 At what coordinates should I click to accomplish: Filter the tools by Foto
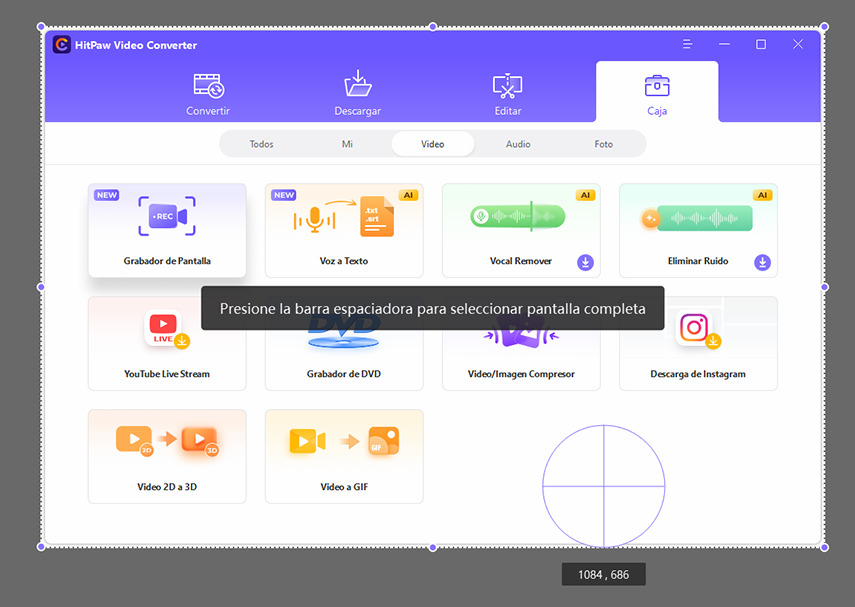click(x=604, y=144)
